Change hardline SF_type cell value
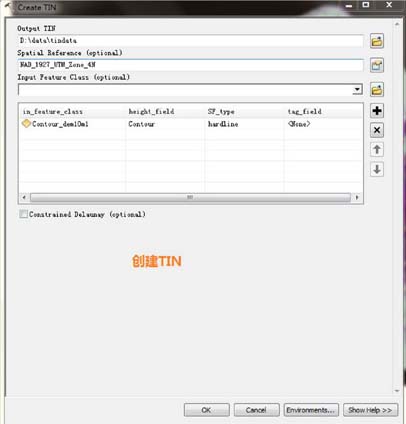The width and height of the screenshot is (406, 424). (244, 124)
